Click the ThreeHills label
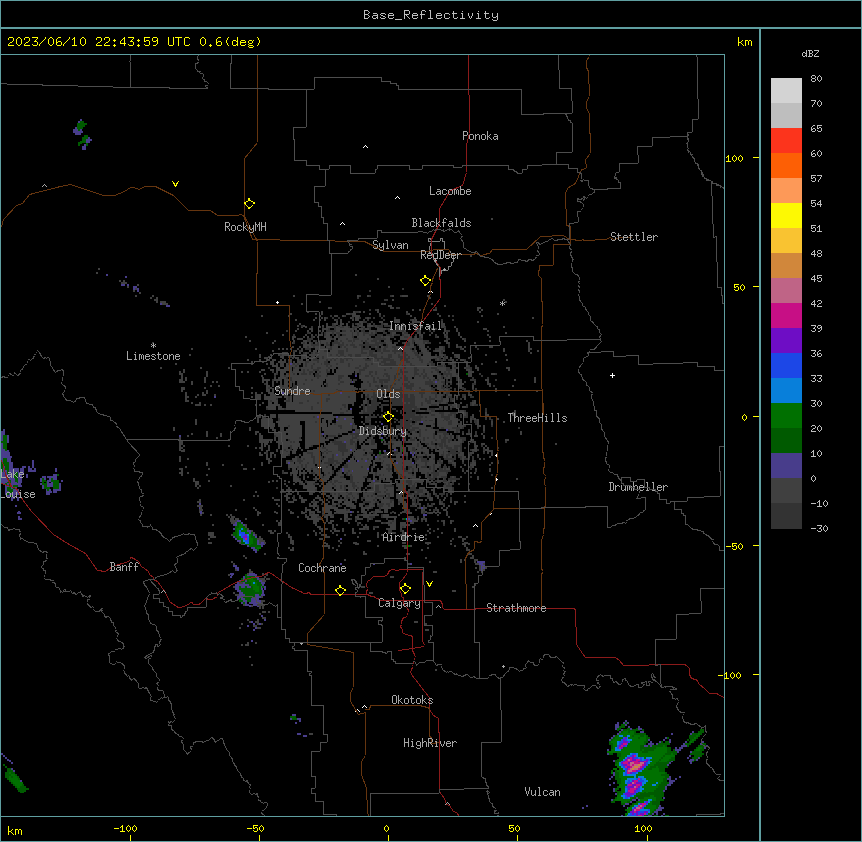The width and height of the screenshot is (862, 842). click(537, 418)
